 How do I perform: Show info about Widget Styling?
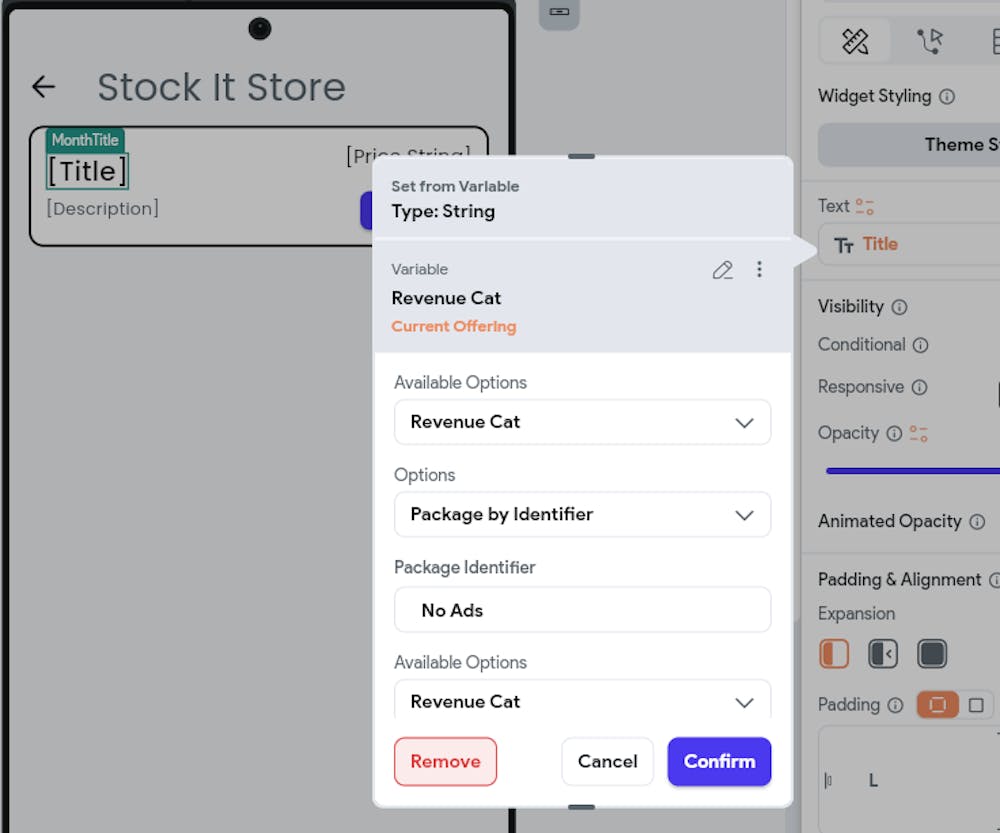(x=947, y=97)
